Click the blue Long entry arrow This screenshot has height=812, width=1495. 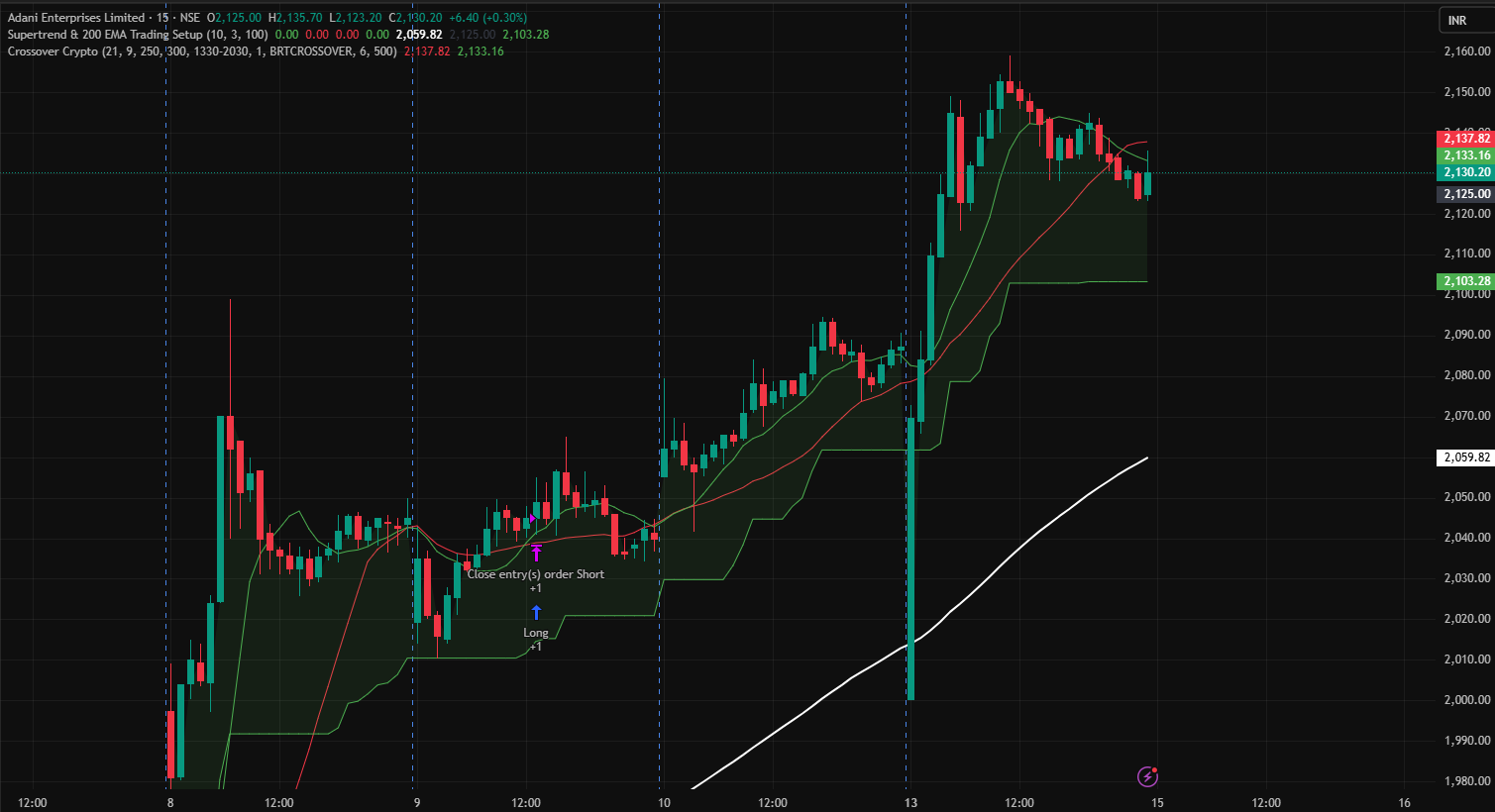[536, 613]
